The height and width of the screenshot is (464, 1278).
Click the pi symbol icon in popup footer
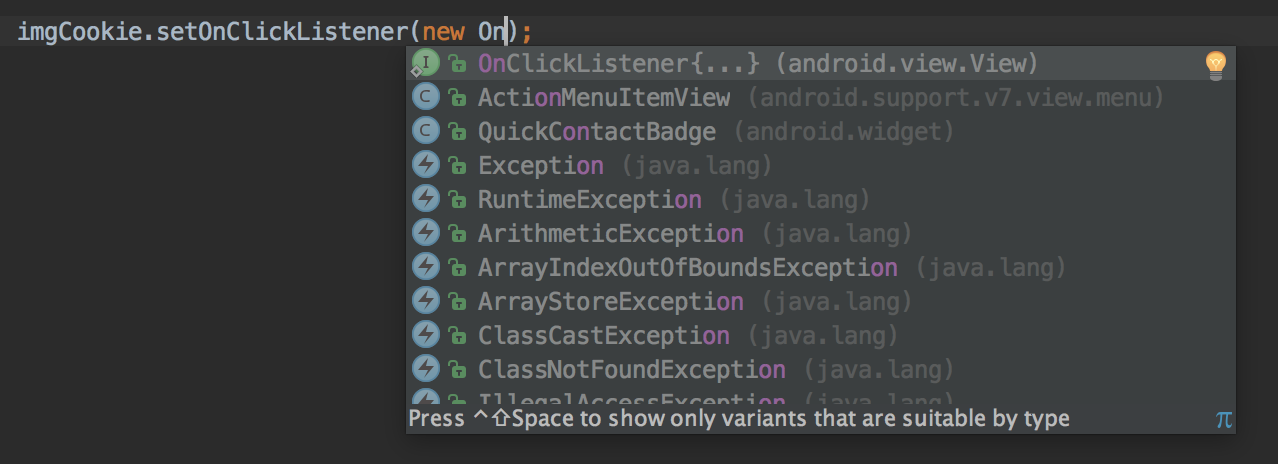tap(1223, 419)
